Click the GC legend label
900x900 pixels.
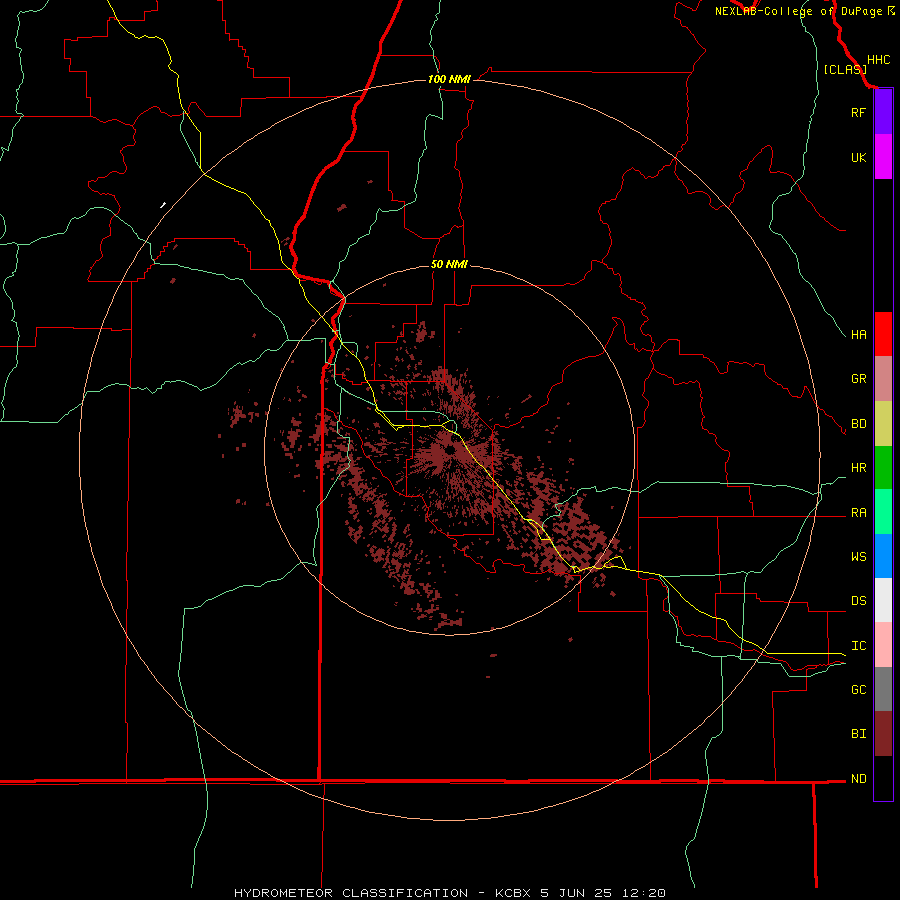(858, 689)
